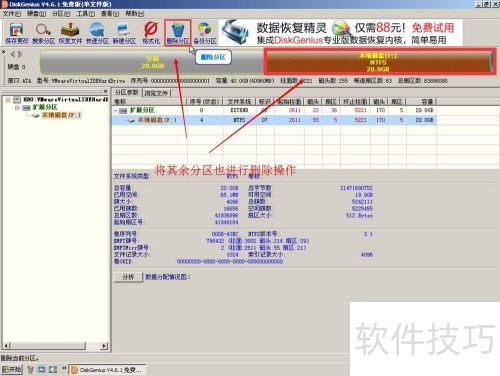500x376 pixels.
Task: Open the 免费试用 banner link
Action: [x=433, y=28]
